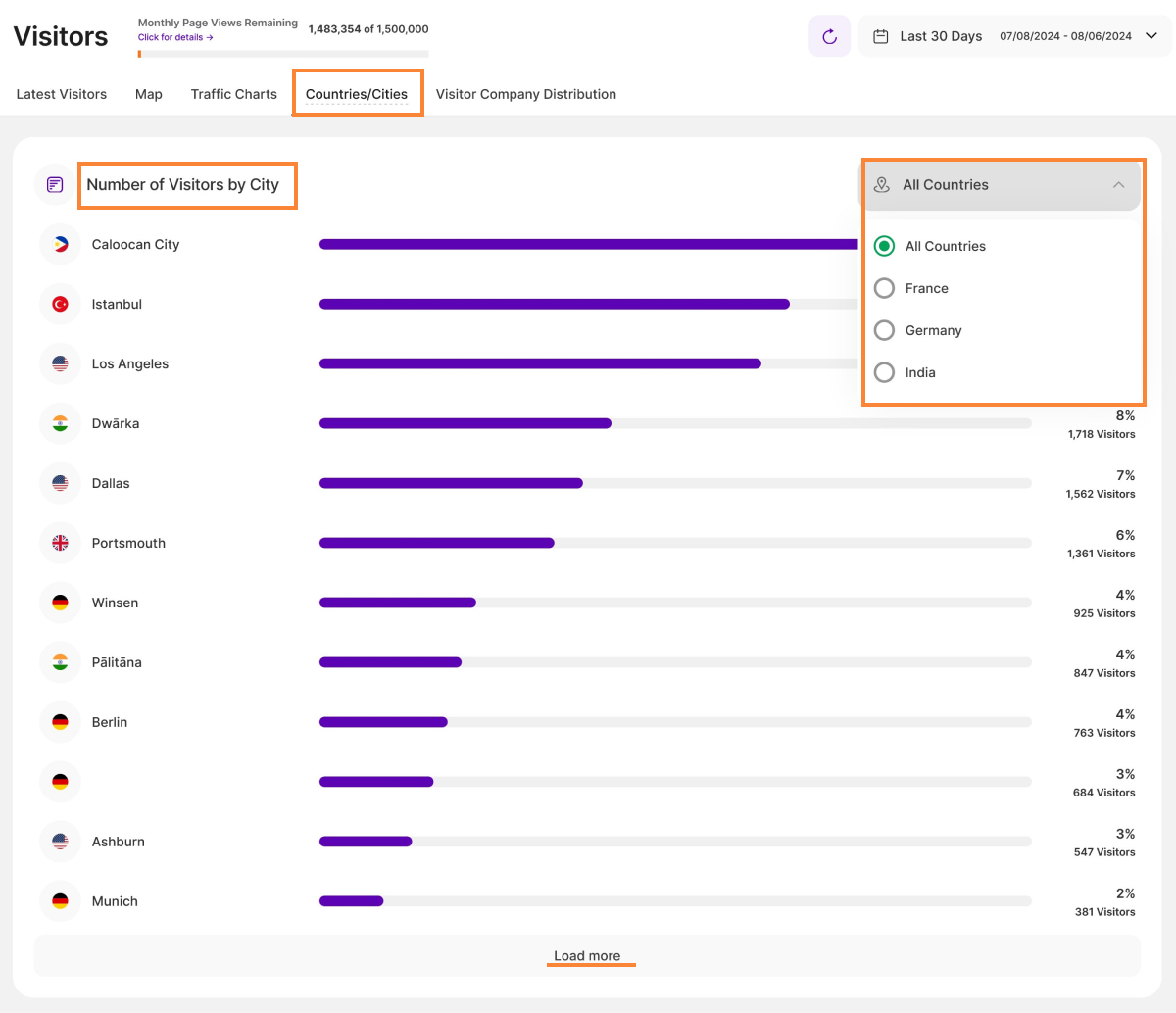
Task: Click the calendar icon beside Last 30 Days
Action: (880, 36)
